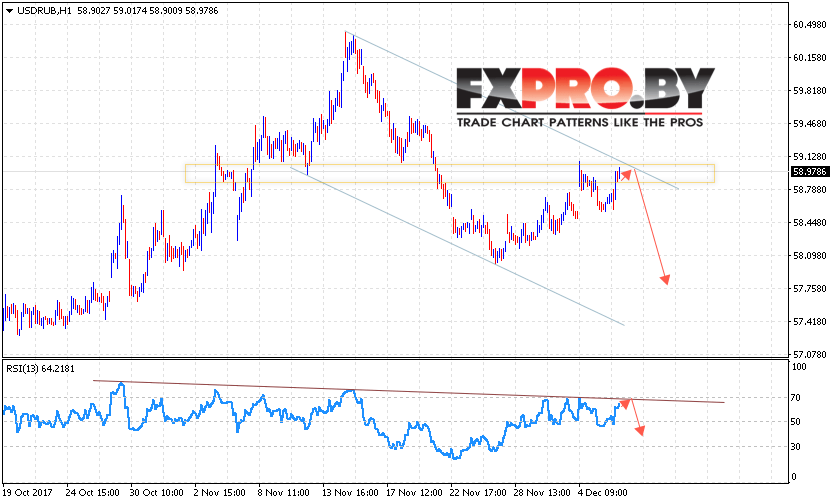
Task: Click the RSI(13) 64.2181 indicator label
Action: point(40,368)
